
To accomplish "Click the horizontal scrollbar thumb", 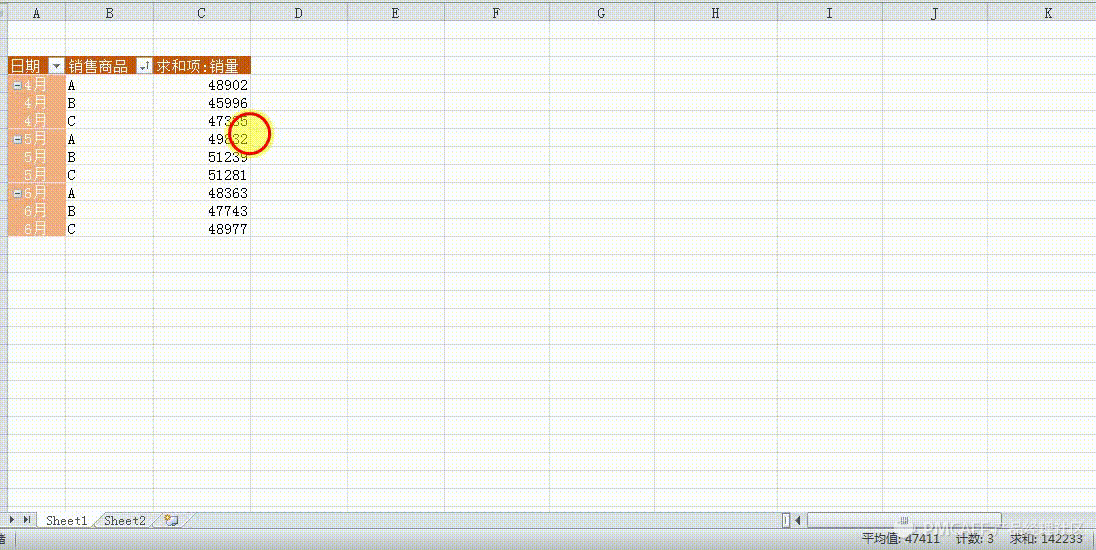I will point(904,520).
